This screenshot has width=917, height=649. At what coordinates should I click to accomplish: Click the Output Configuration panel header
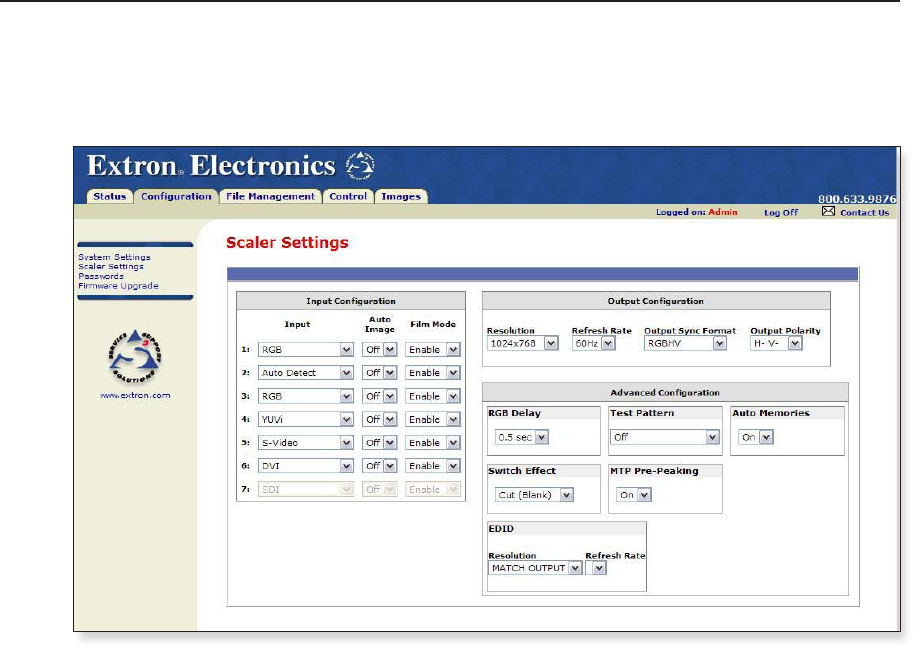point(656,301)
